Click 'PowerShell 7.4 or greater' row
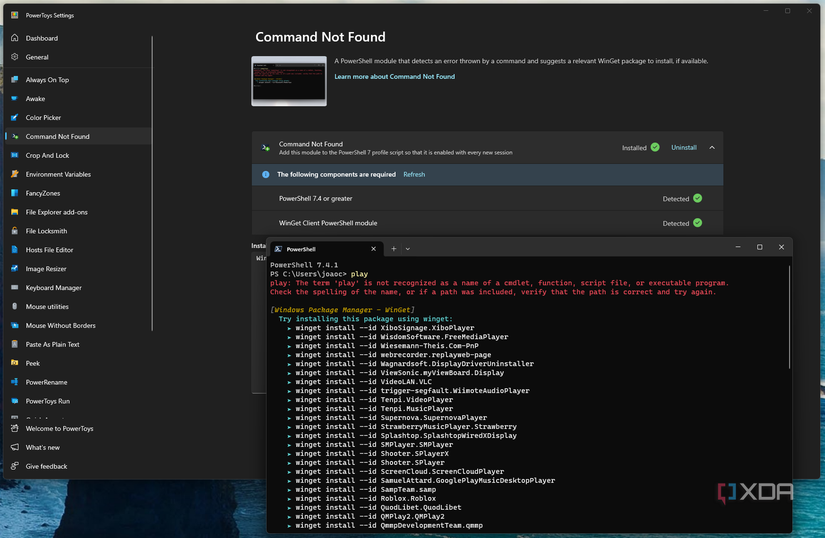The width and height of the screenshot is (825, 538). click(487, 199)
